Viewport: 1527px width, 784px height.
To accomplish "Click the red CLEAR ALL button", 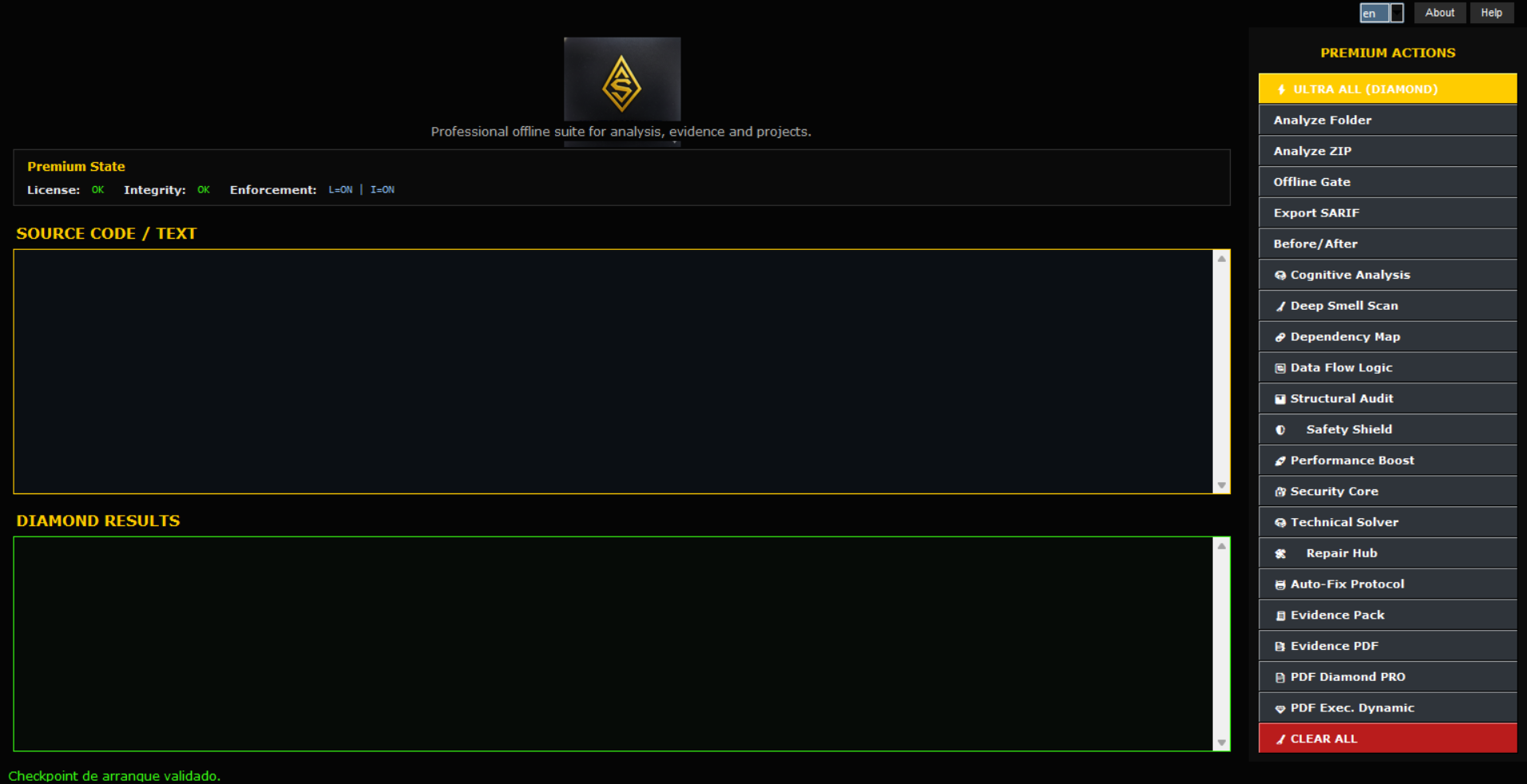I will click(1387, 738).
